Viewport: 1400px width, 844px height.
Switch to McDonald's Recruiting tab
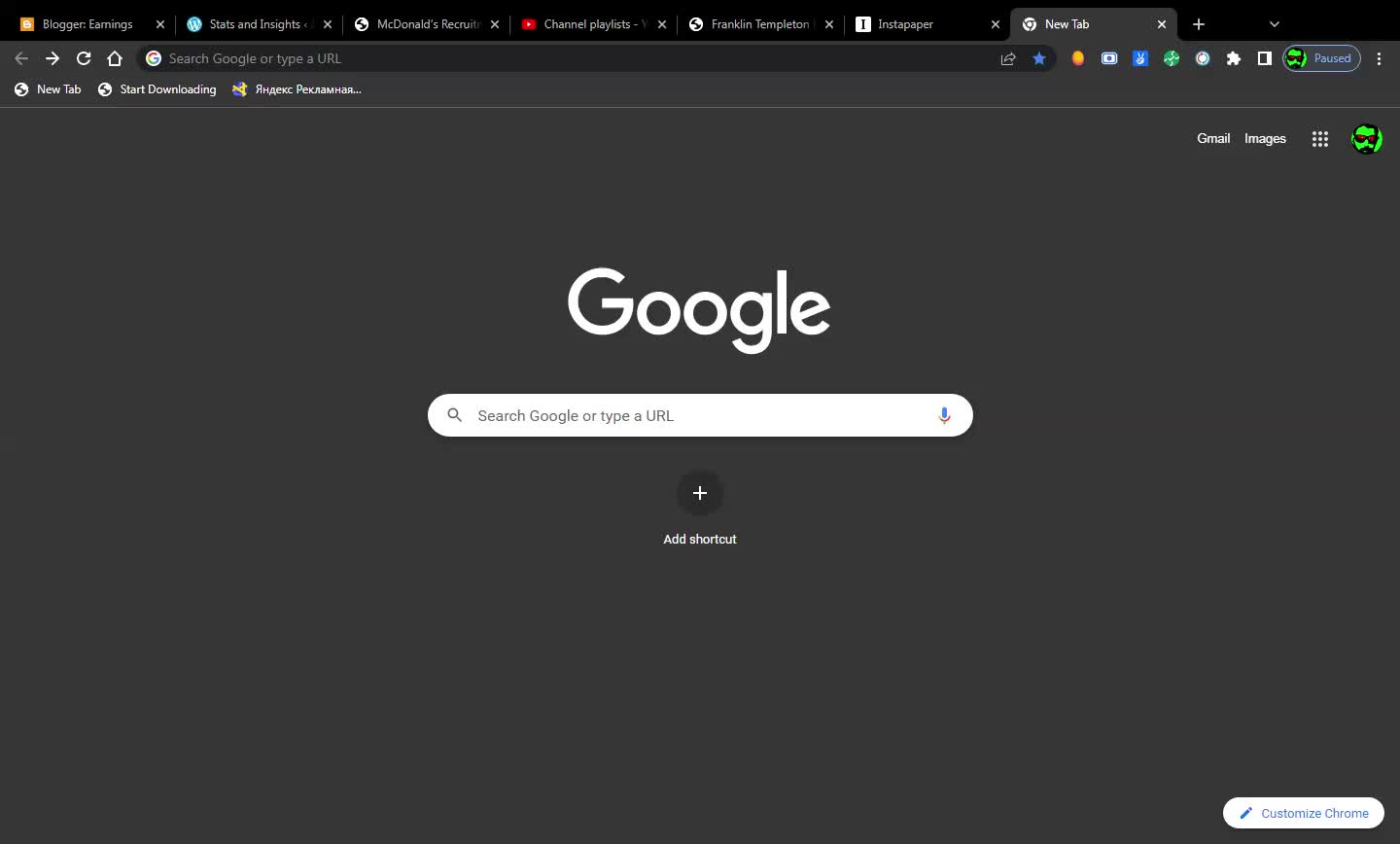pos(427,24)
